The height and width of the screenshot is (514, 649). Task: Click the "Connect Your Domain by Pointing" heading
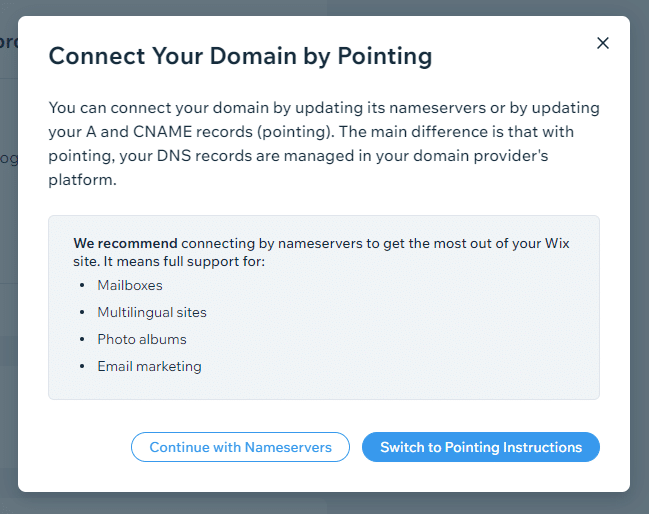pos(240,55)
